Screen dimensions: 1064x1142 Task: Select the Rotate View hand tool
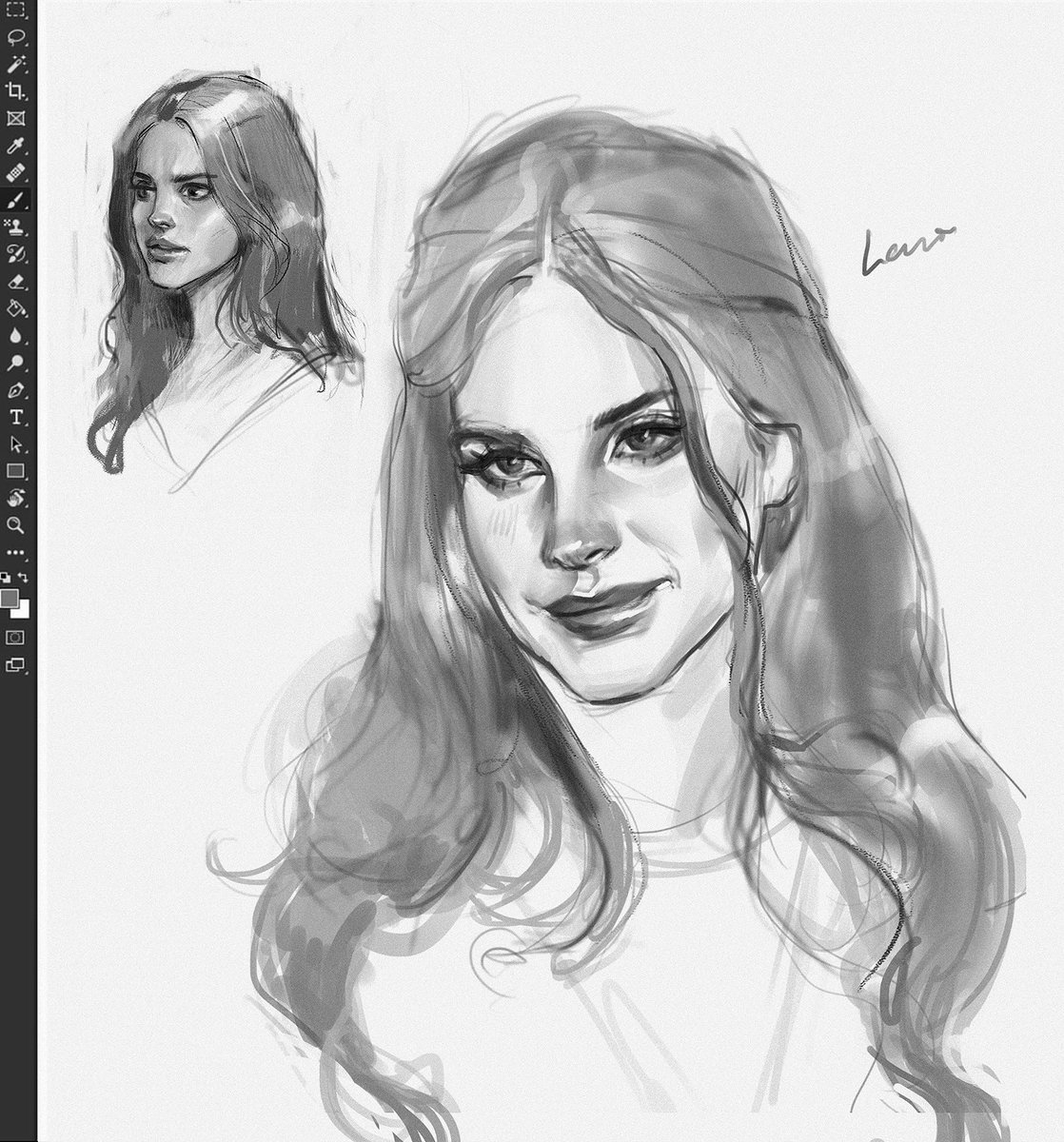coord(16,497)
